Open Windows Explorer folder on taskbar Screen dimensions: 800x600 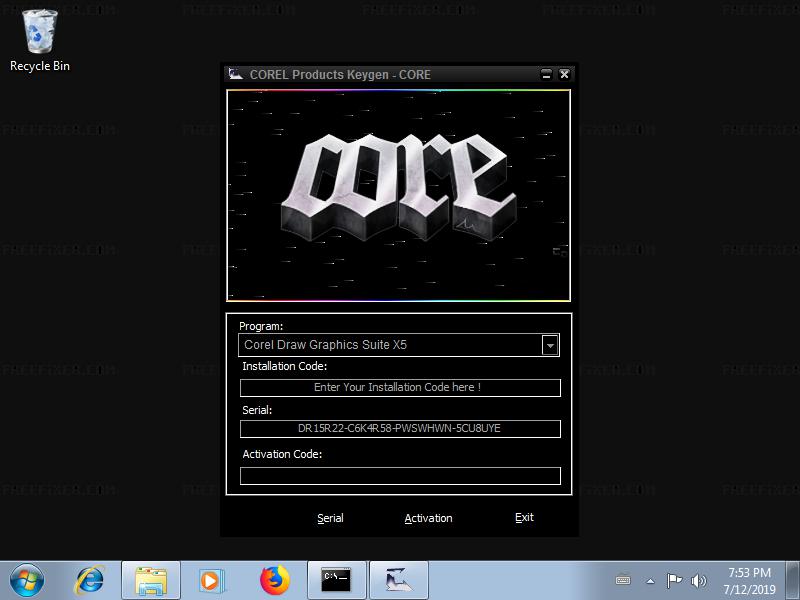pyautogui.click(x=151, y=581)
